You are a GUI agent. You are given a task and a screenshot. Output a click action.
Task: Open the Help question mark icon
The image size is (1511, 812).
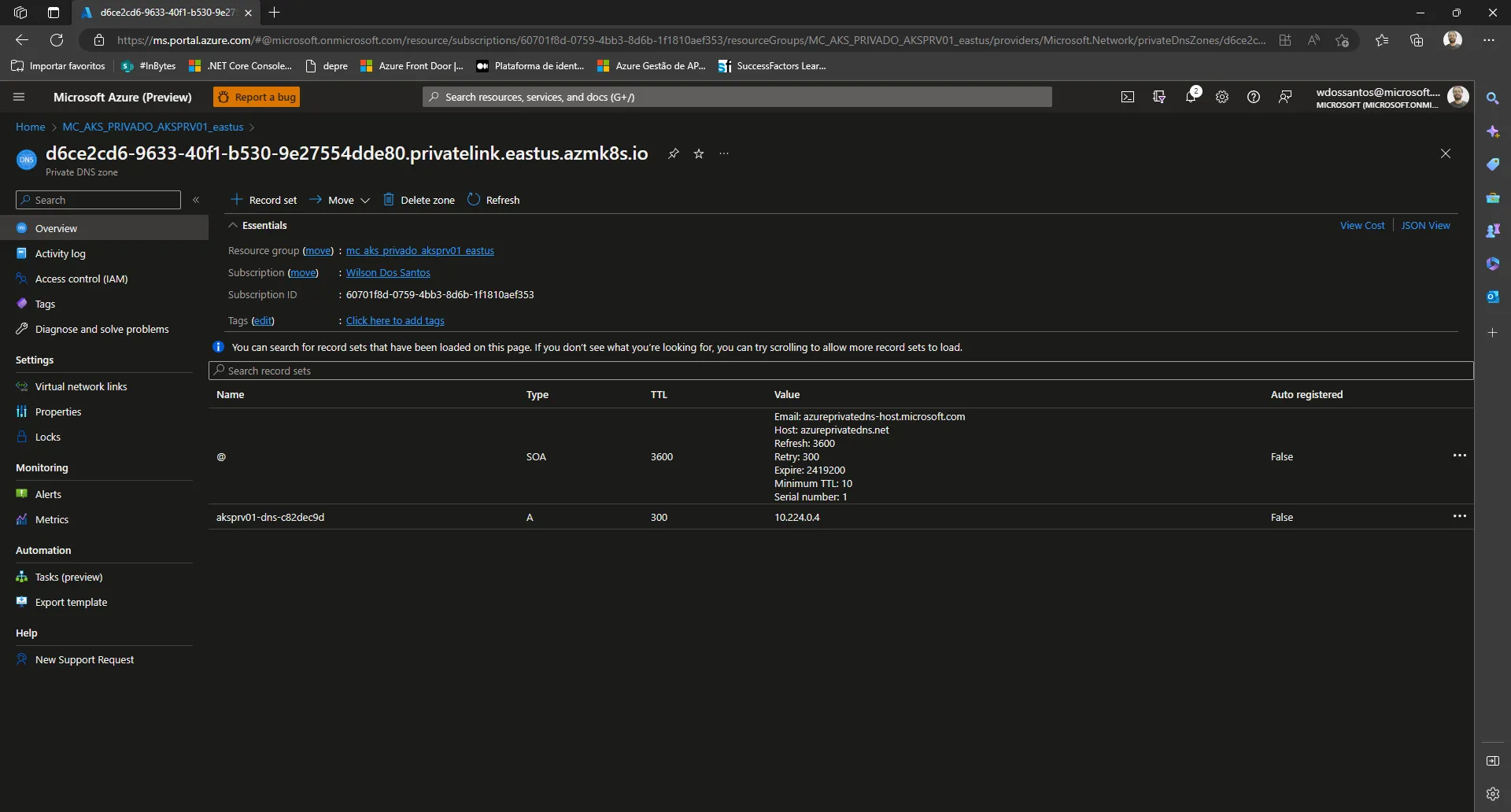tap(1254, 97)
